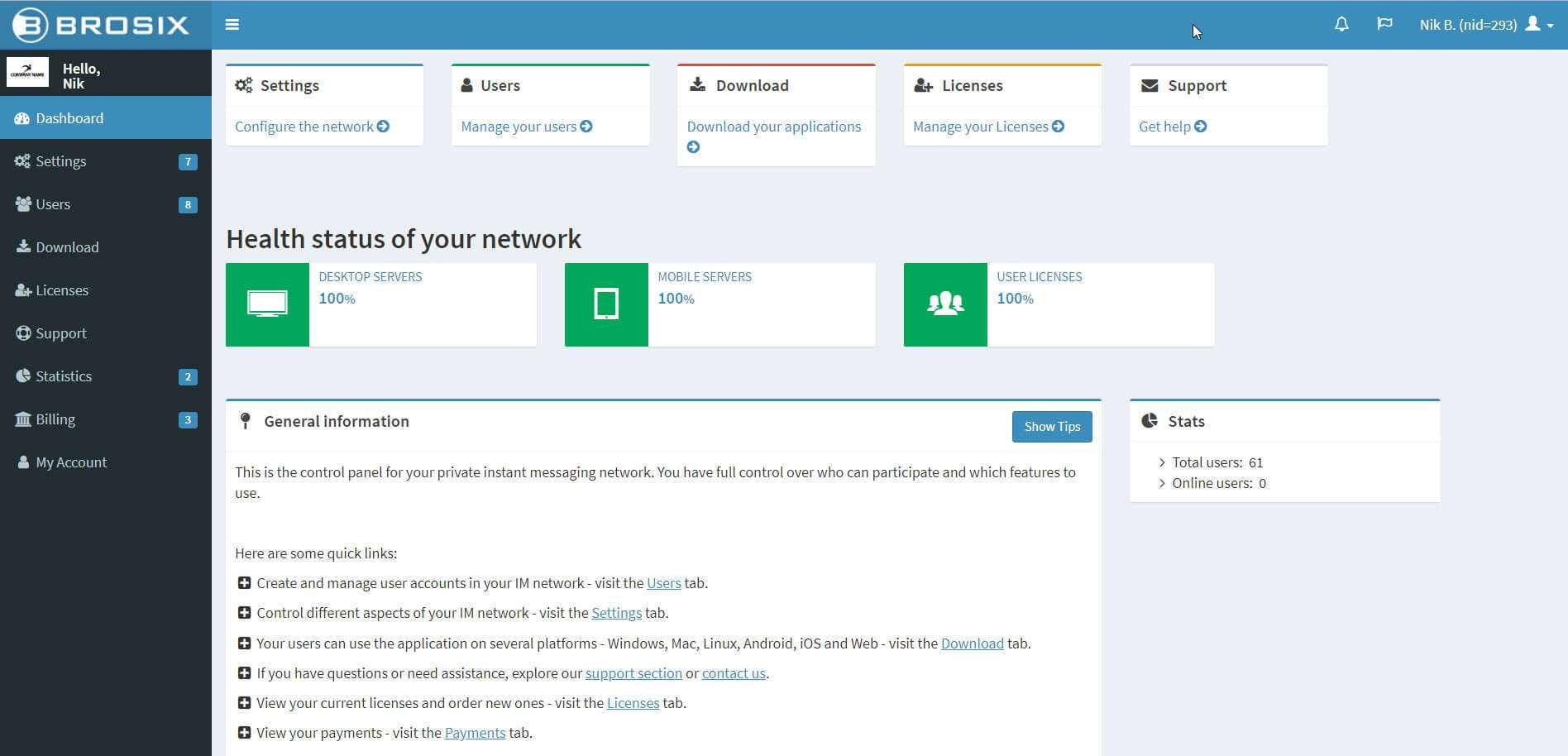Image resolution: width=1568 pixels, height=756 pixels.
Task: Click the company avatar thumbnail in the sidebar
Action: click(28, 73)
